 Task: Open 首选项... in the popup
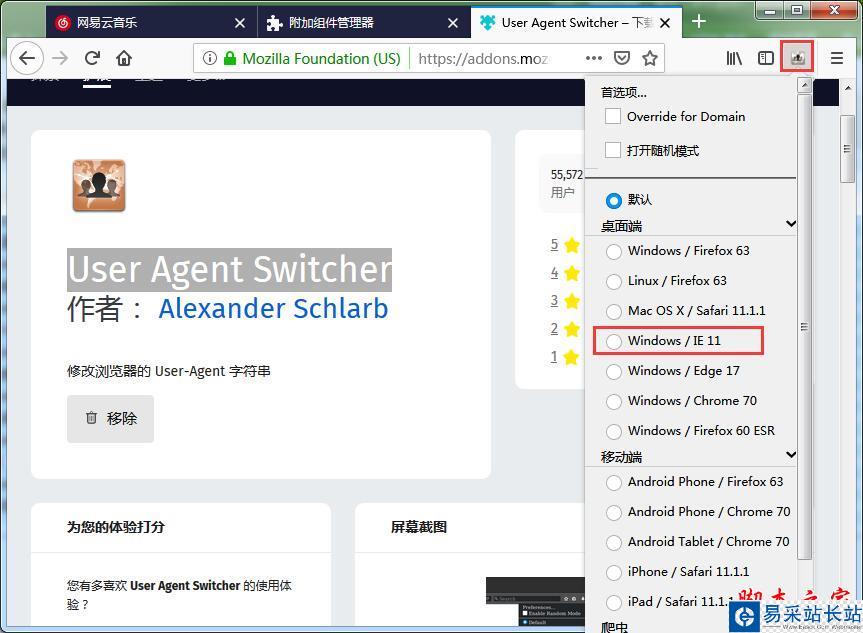point(624,92)
